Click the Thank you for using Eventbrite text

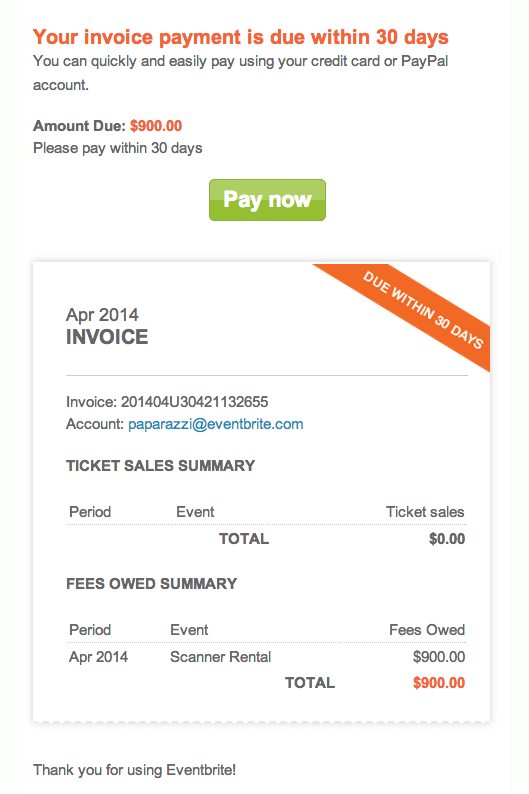[x=135, y=770]
